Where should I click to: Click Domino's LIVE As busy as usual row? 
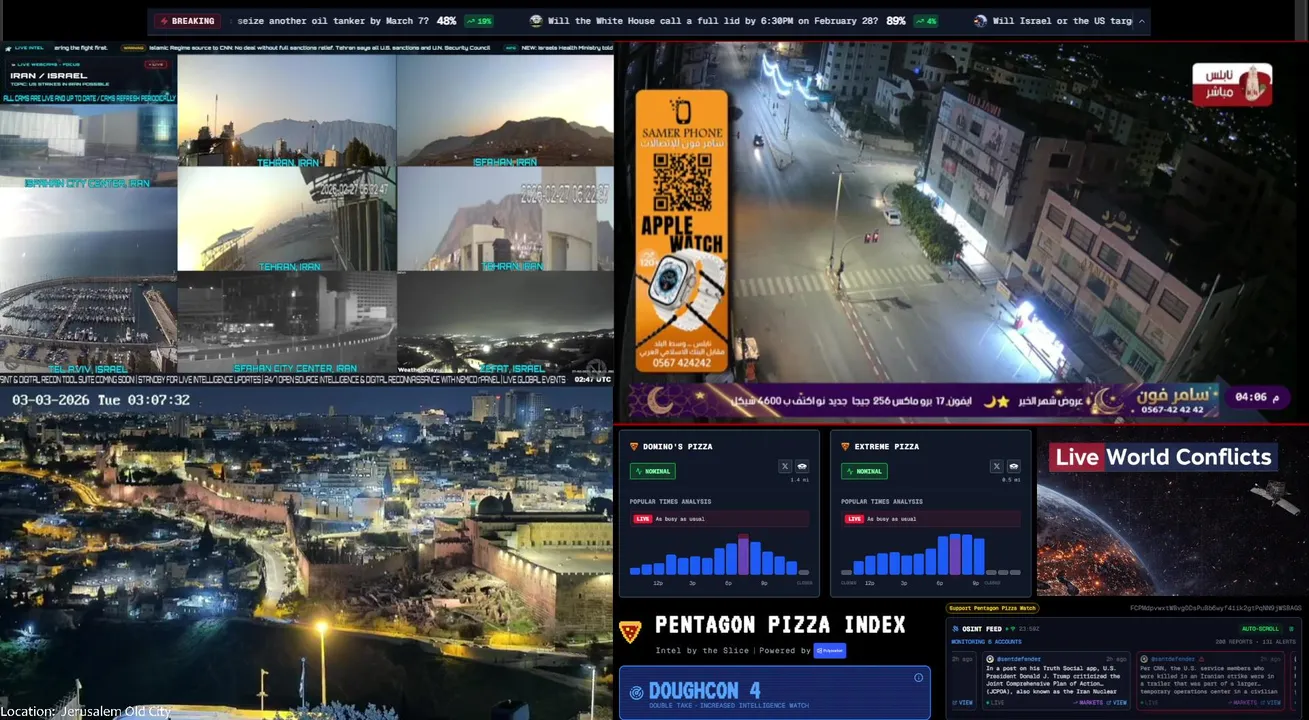tap(719, 519)
